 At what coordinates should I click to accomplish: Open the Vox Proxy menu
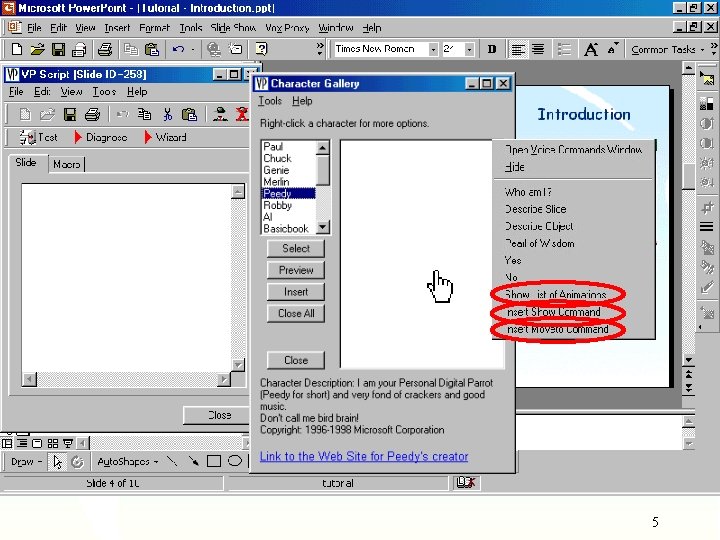pos(287,28)
